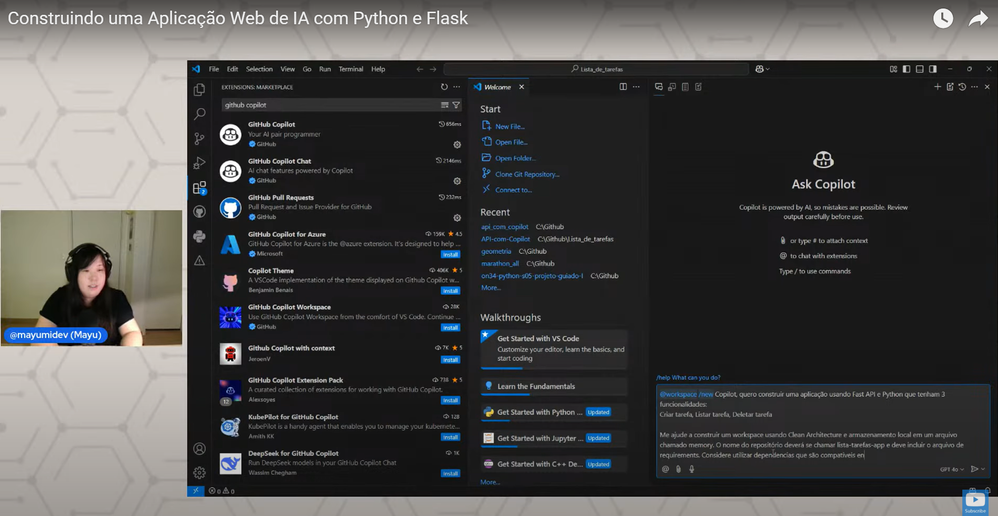This screenshot has height=516, width=998.
Task: Click YouTube Watch Later clock icon
Action: click(943, 18)
